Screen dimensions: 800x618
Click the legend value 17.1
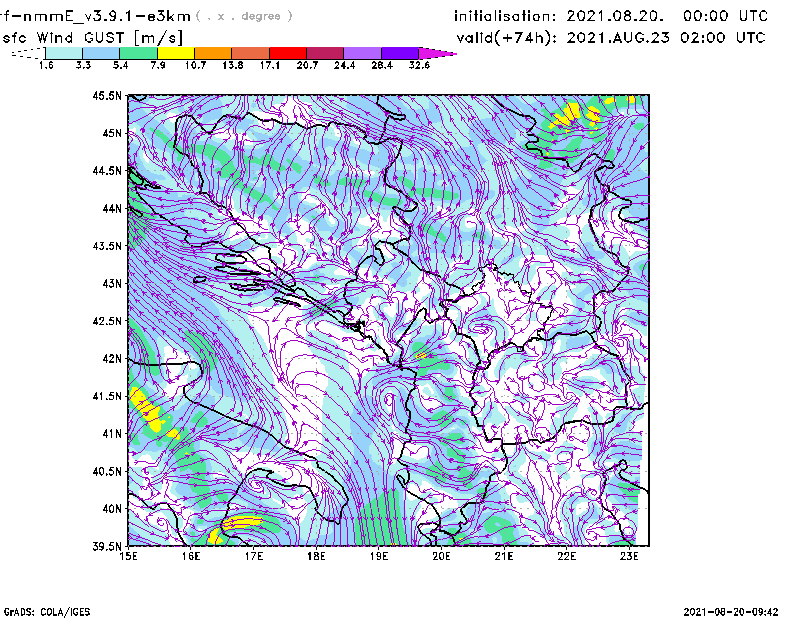(x=269, y=65)
